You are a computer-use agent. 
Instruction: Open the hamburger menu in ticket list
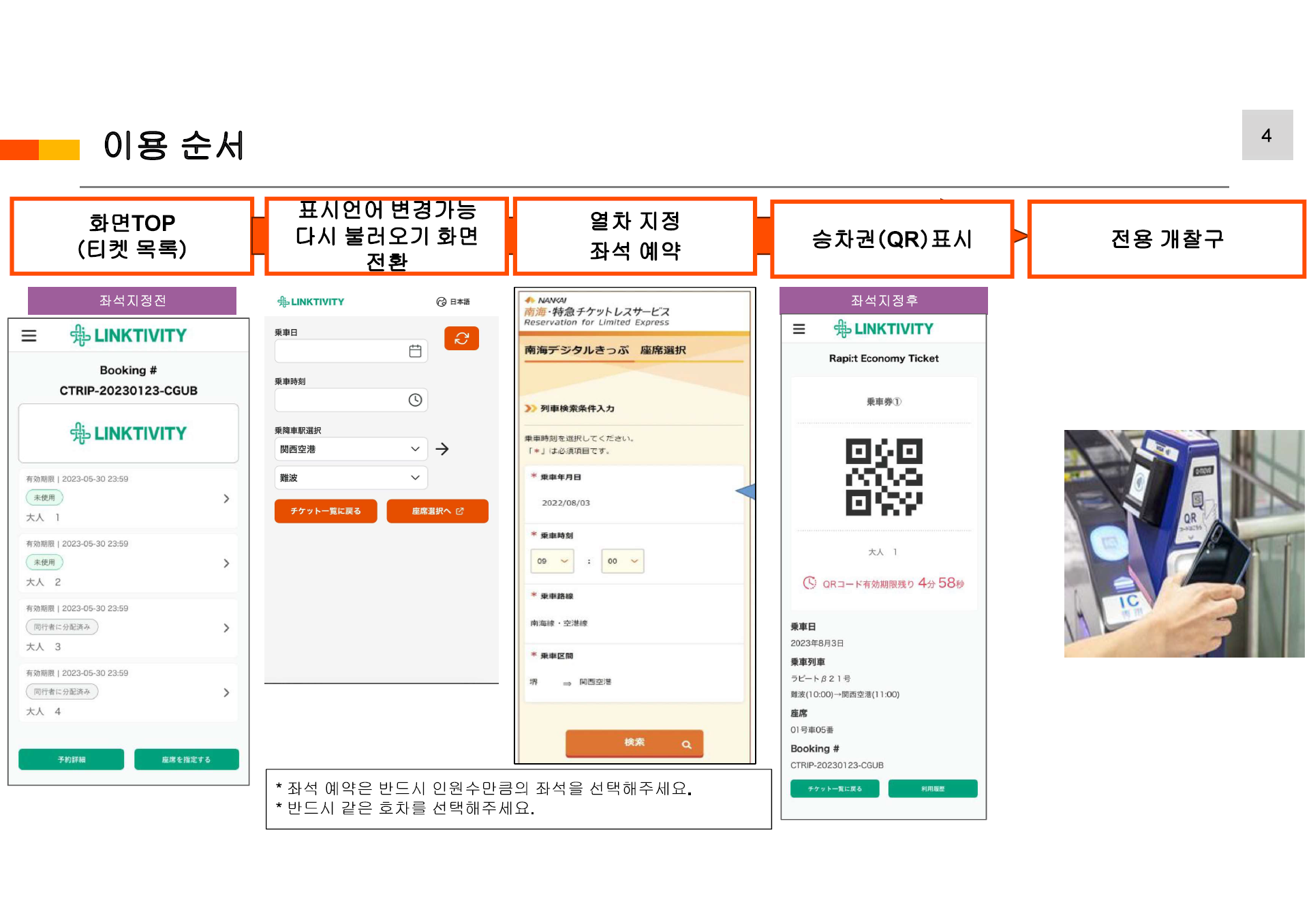point(29,335)
